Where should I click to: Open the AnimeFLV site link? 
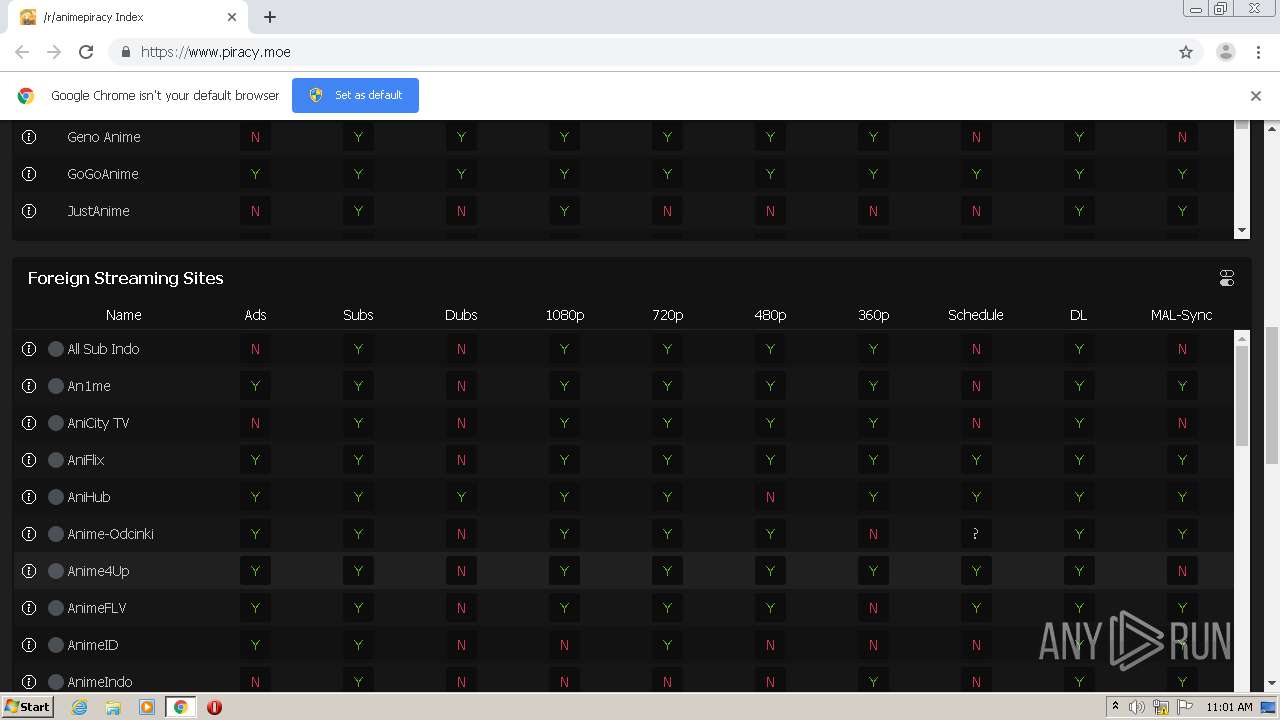(x=97, y=608)
